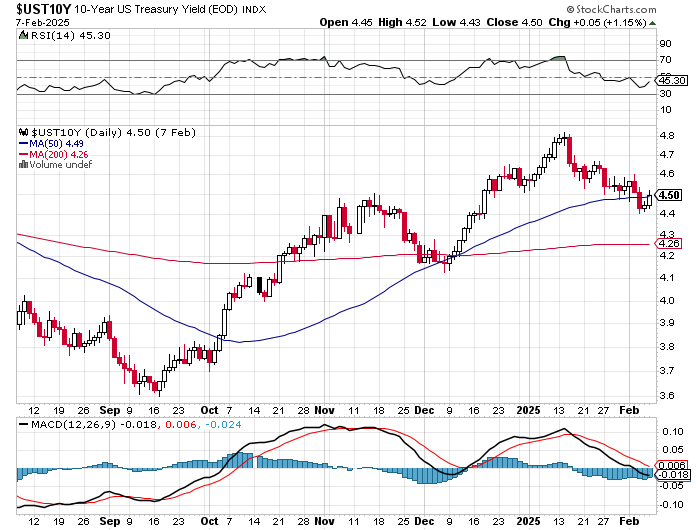Click the 4.2 label on price axis
Viewport: 700px width, 530px height.
[667, 256]
